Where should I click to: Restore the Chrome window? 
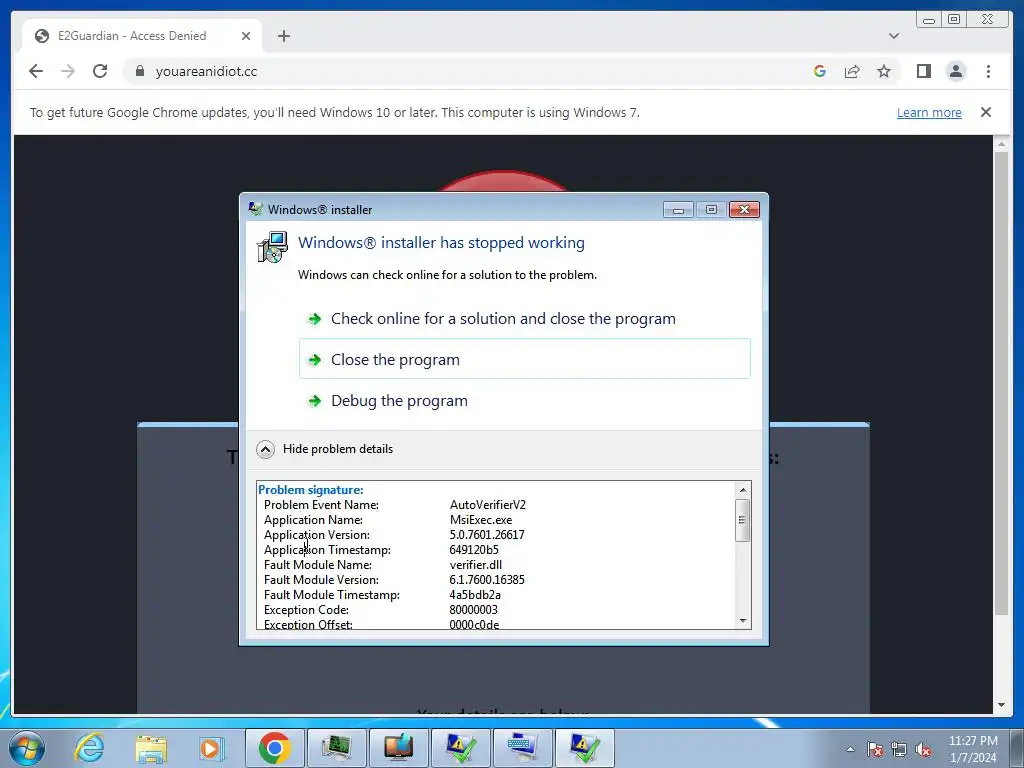(954, 20)
